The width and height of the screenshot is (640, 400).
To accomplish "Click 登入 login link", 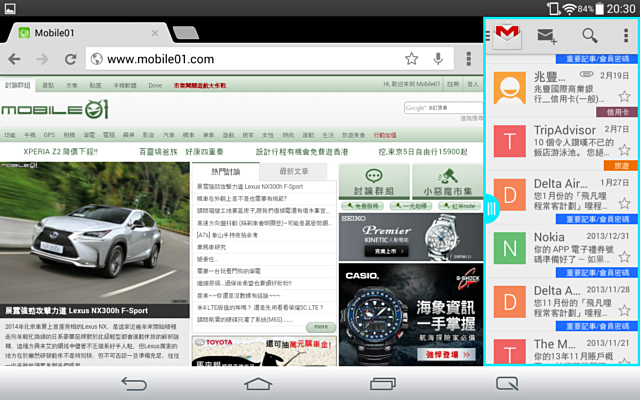I will [473, 84].
